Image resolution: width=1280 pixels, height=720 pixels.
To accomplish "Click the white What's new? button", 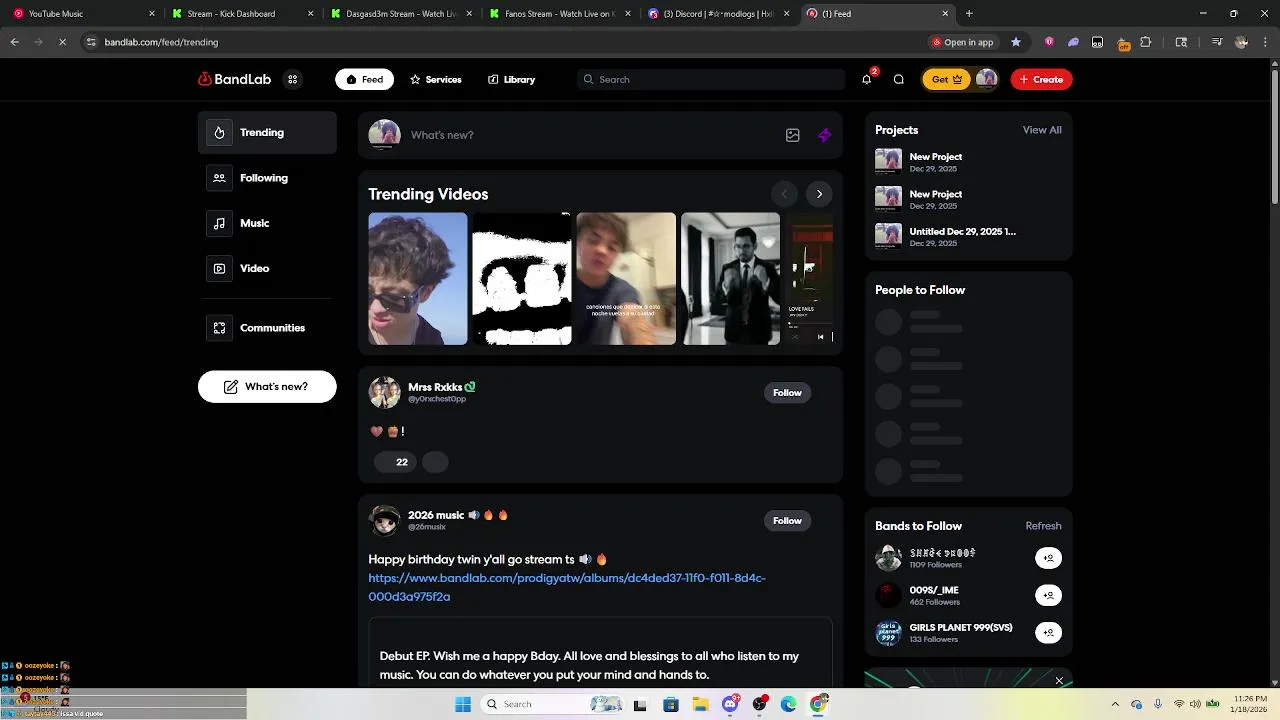I will click(x=267, y=387).
